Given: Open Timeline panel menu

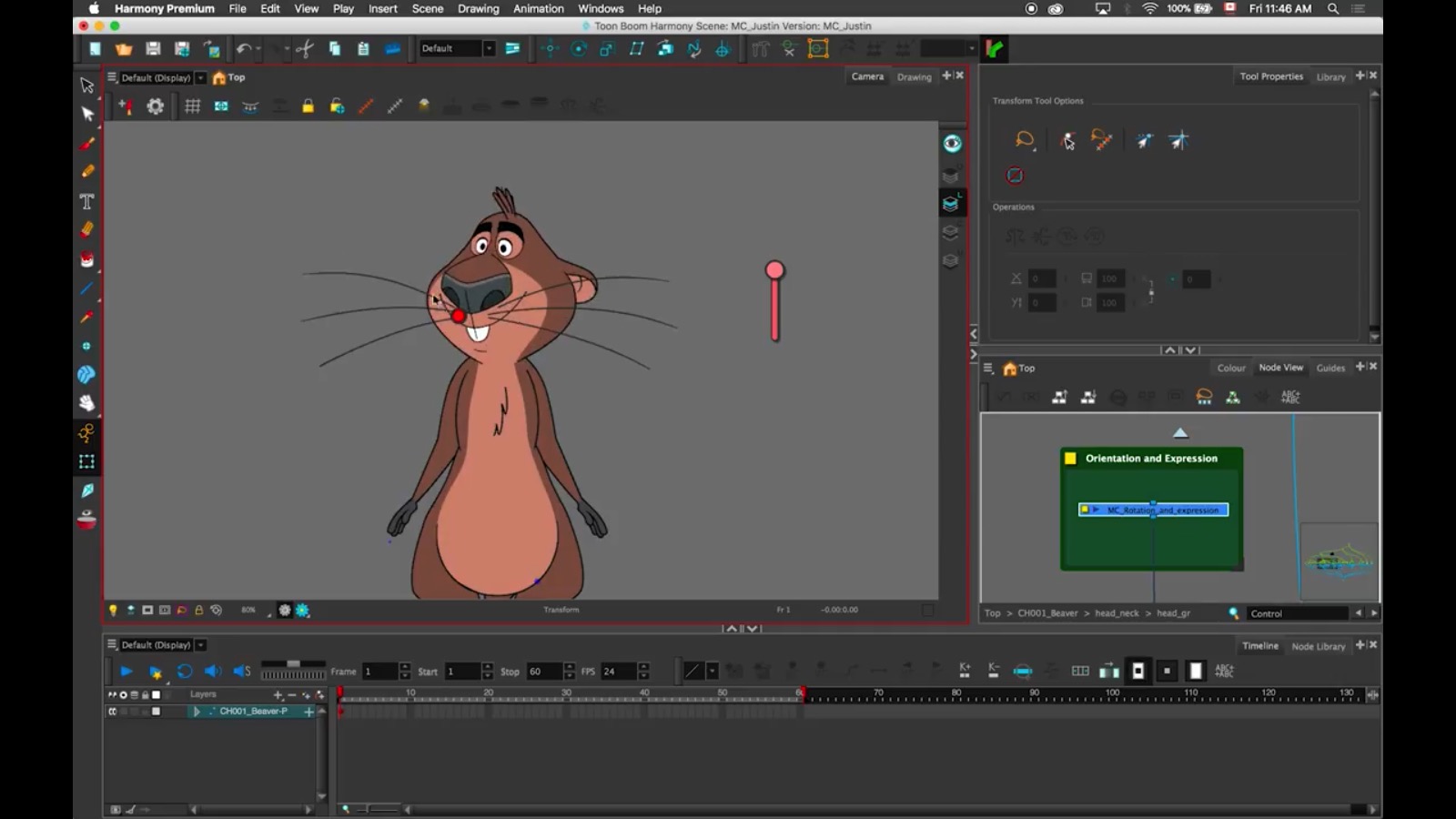Looking at the screenshot, I should point(112,644).
